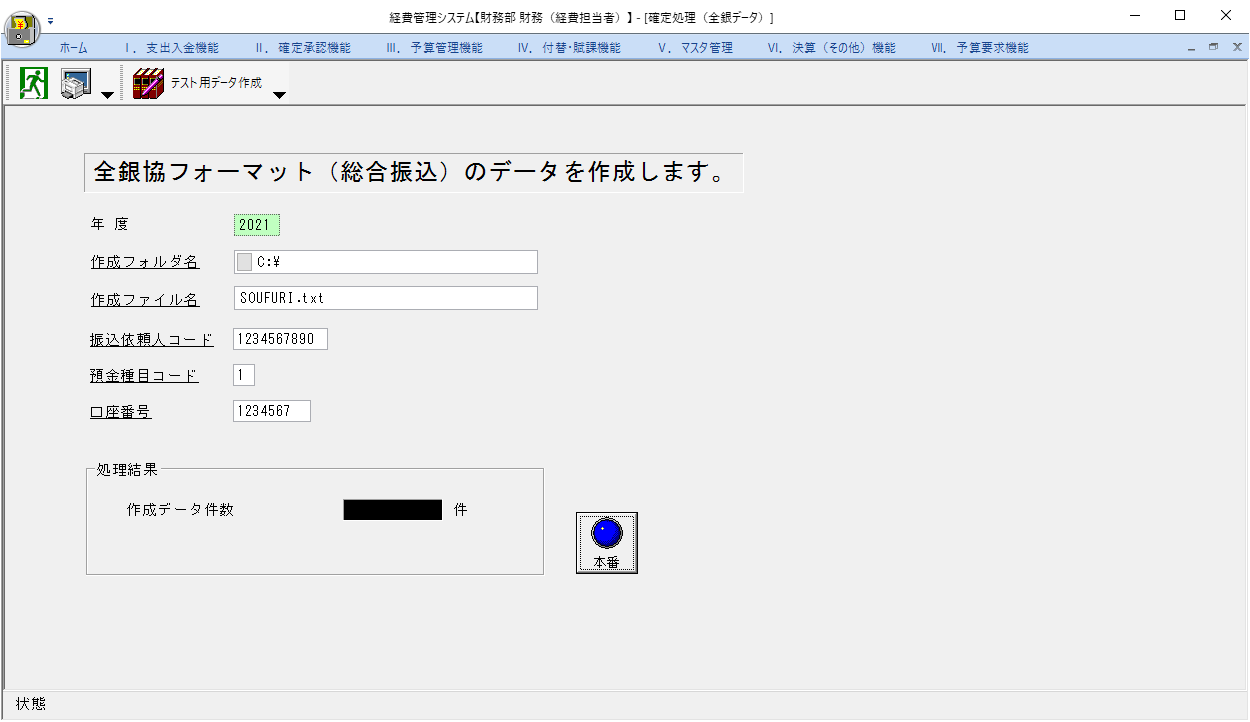This screenshot has width=1250, height=722.
Task: Click 状態 in the status bar
Action: pos(31,704)
